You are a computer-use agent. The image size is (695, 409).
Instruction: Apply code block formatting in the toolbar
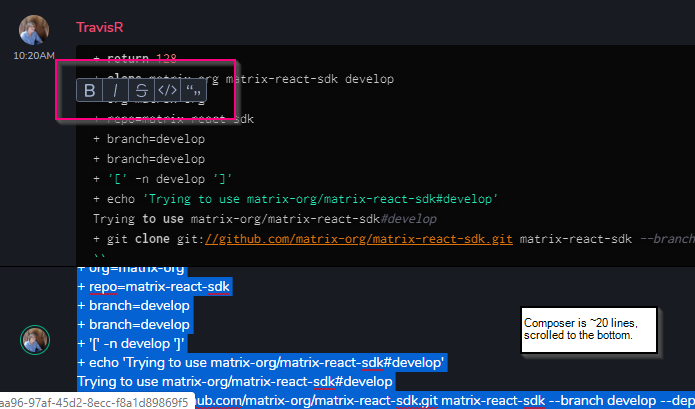168,90
